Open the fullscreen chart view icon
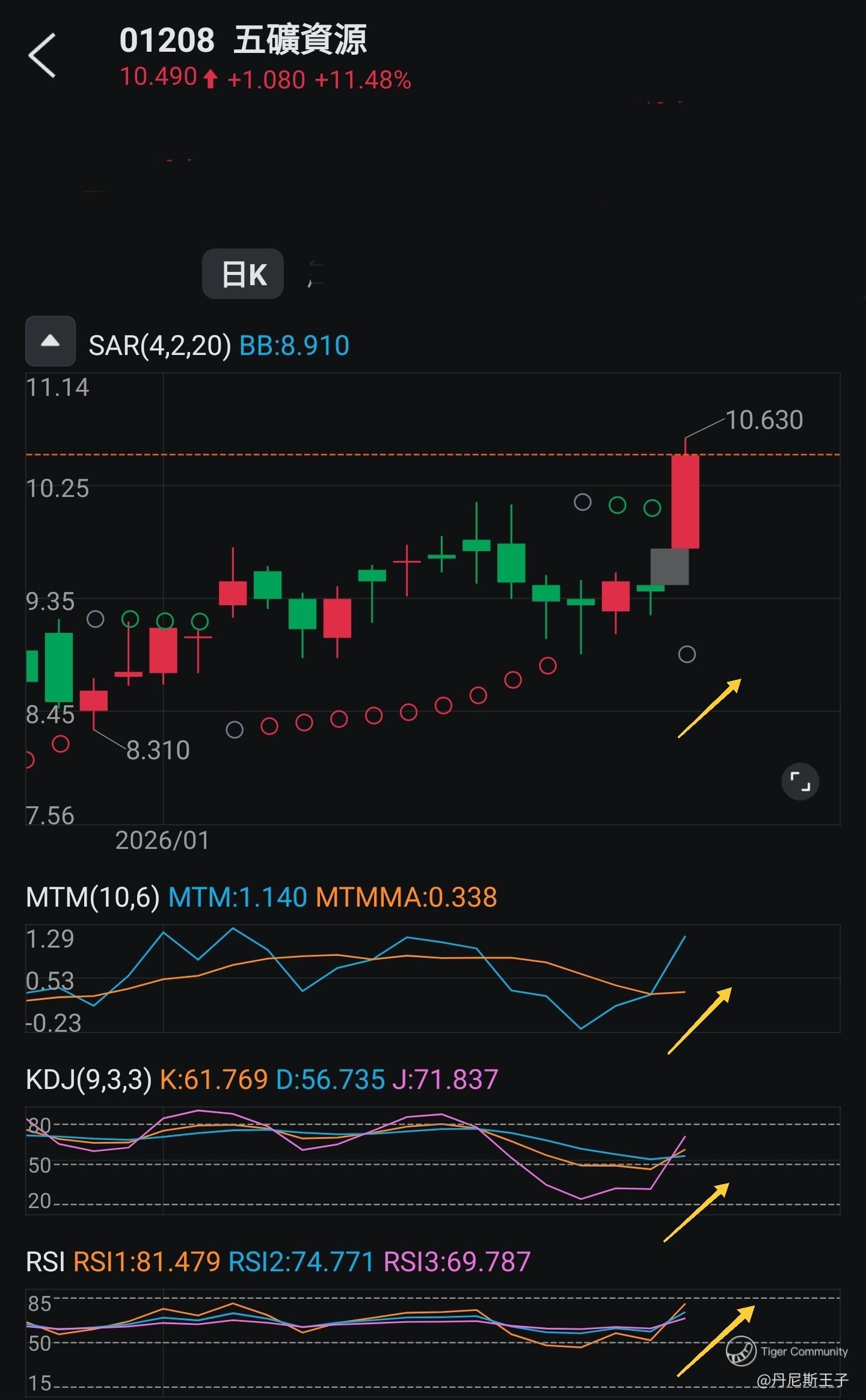The width and height of the screenshot is (866, 1400). coord(799,782)
